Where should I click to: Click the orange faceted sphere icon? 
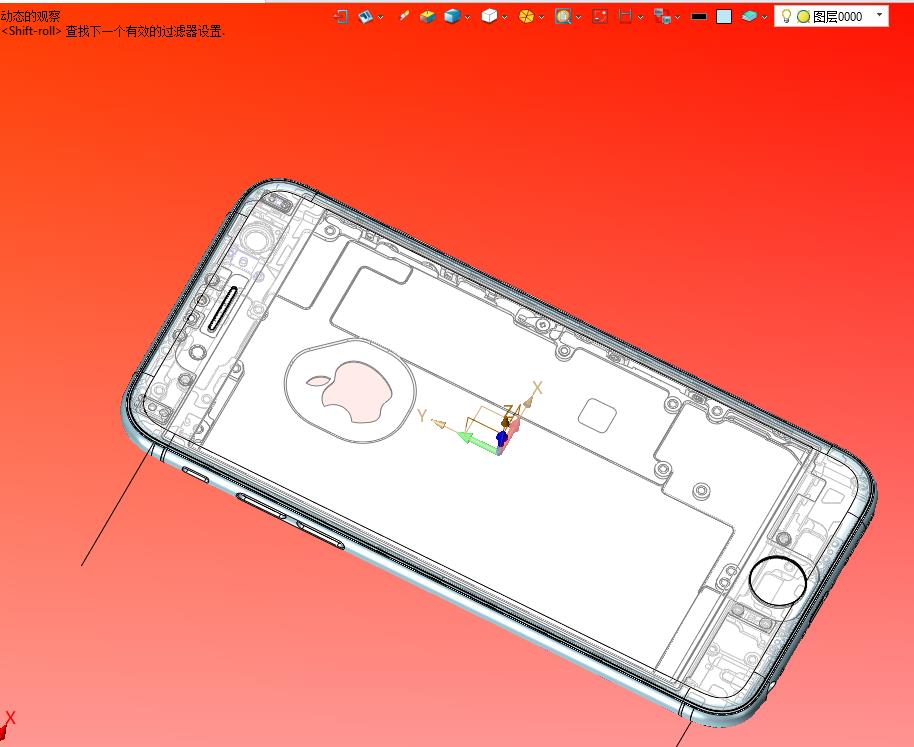pyautogui.click(x=526, y=16)
